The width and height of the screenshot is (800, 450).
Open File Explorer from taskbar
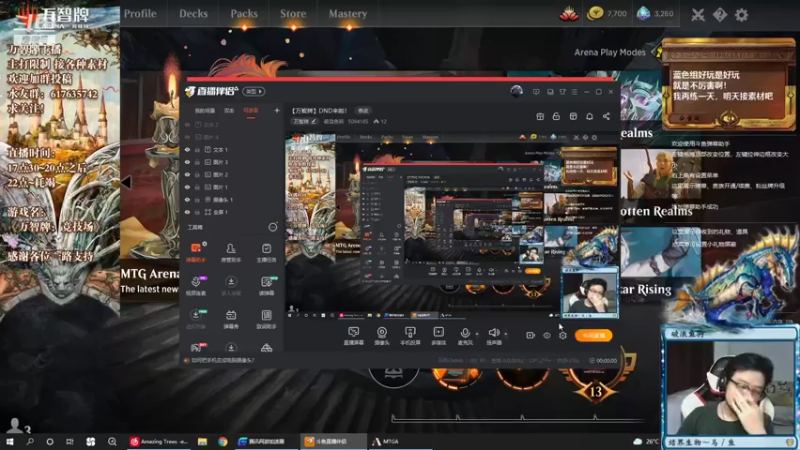[x=203, y=441]
